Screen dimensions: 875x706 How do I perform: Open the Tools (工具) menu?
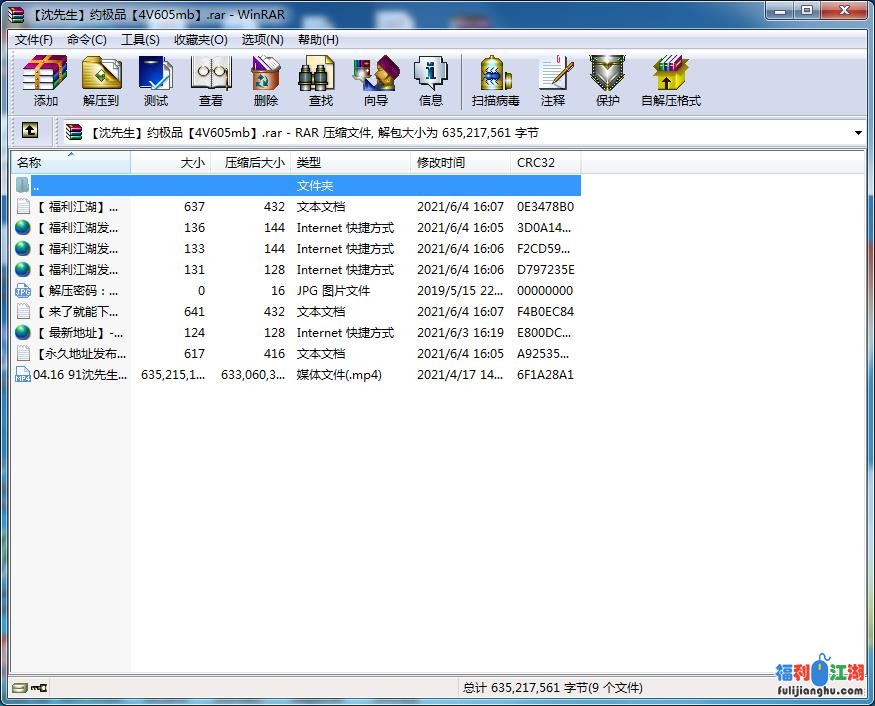(x=140, y=40)
